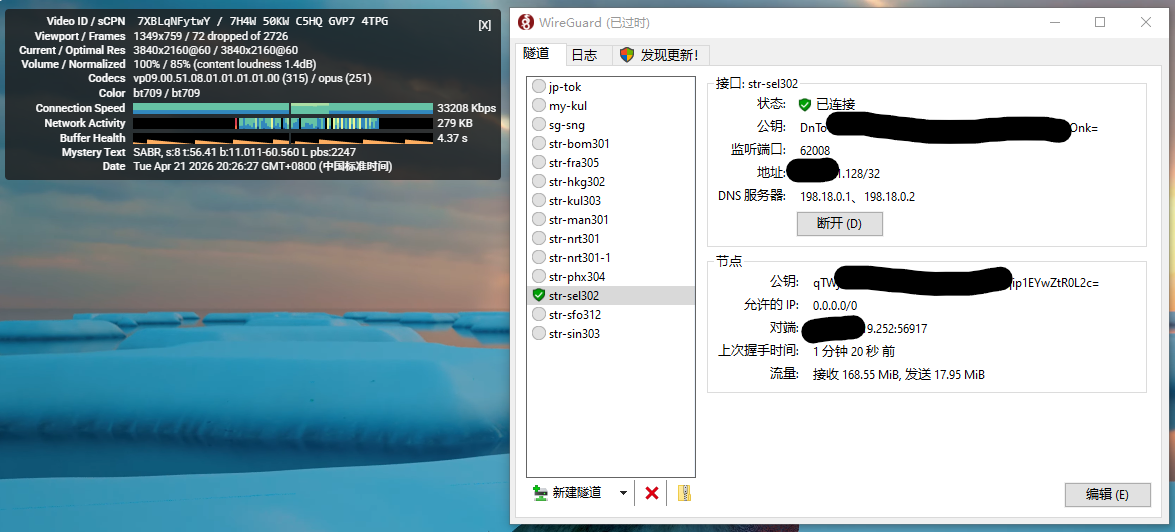Select the str-man301 tunnel name

pos(579,220)
